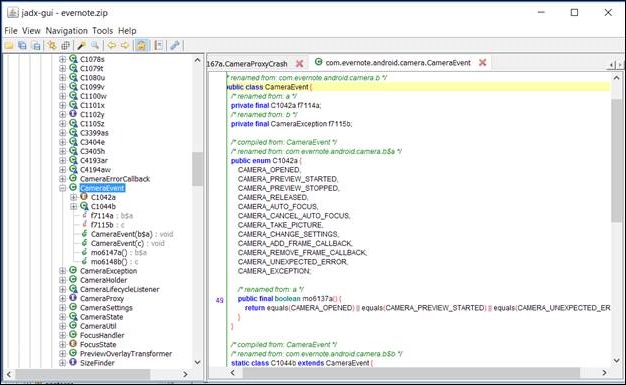Click the code editor vertical scrollbar thumb
This screenshot has width=626, height=385.
coord(616,160)
